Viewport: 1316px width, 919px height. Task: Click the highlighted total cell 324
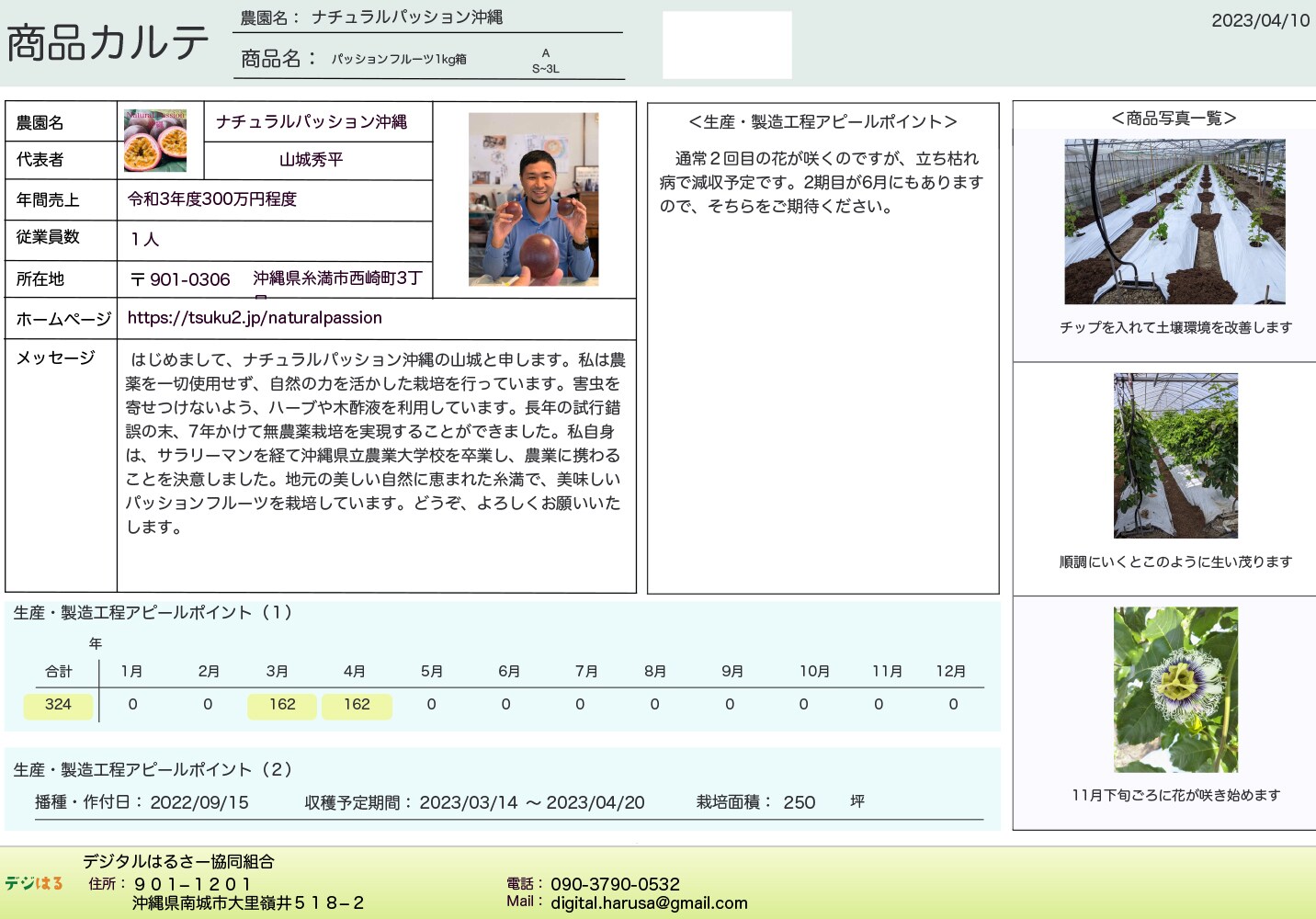(x=58, y=705)
